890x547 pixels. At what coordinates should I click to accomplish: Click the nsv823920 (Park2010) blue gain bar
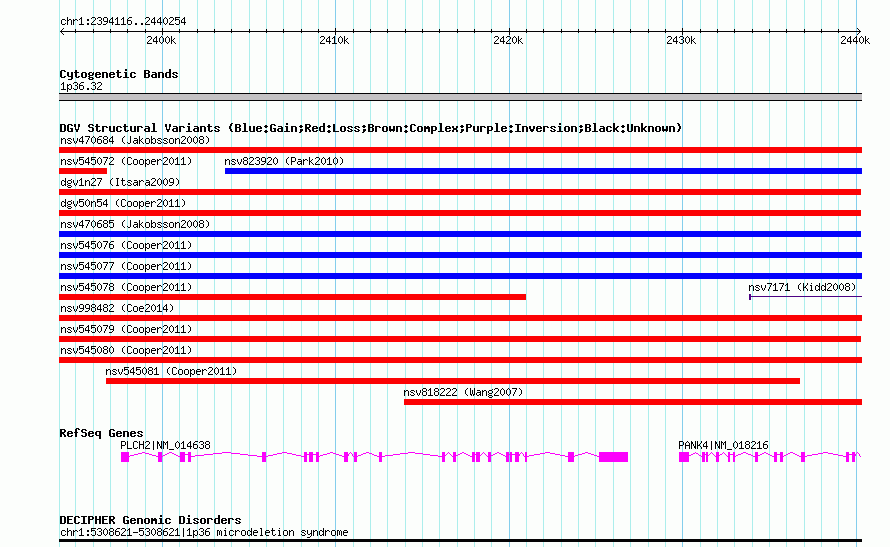(x=543, y=171)
